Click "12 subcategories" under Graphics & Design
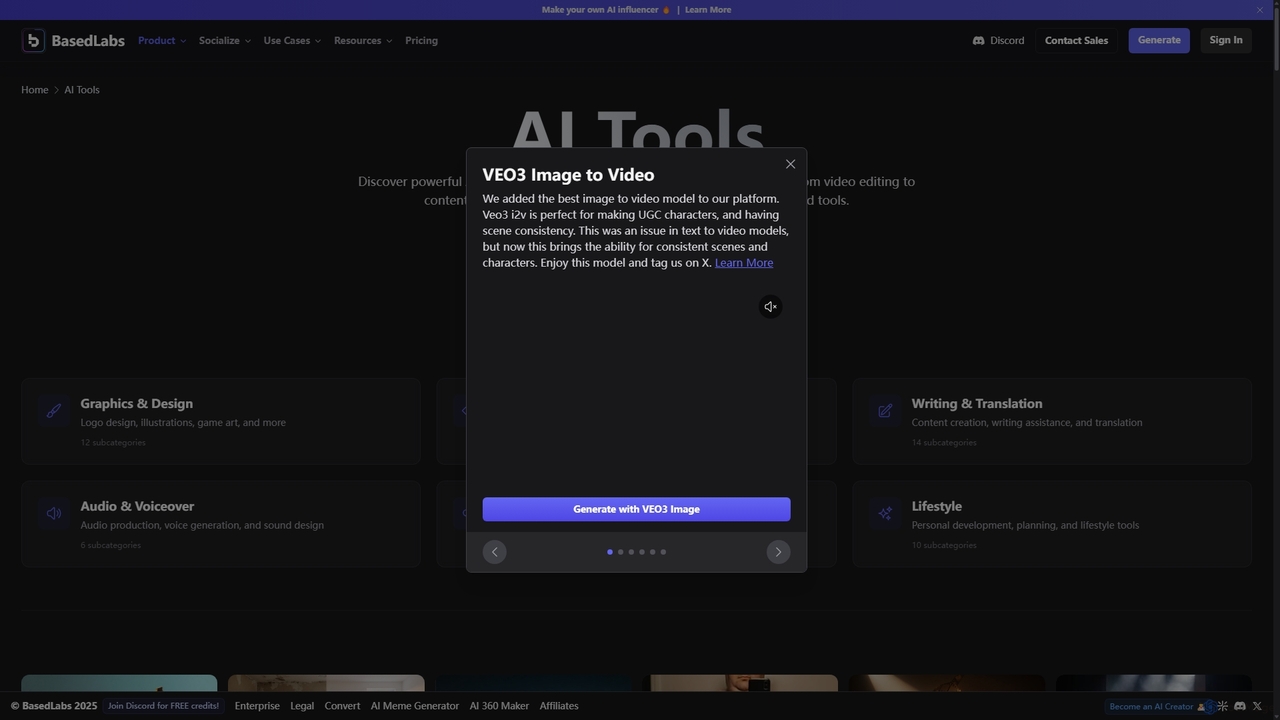This screenshot has width=1280, height=720. [x=113, y=443]
